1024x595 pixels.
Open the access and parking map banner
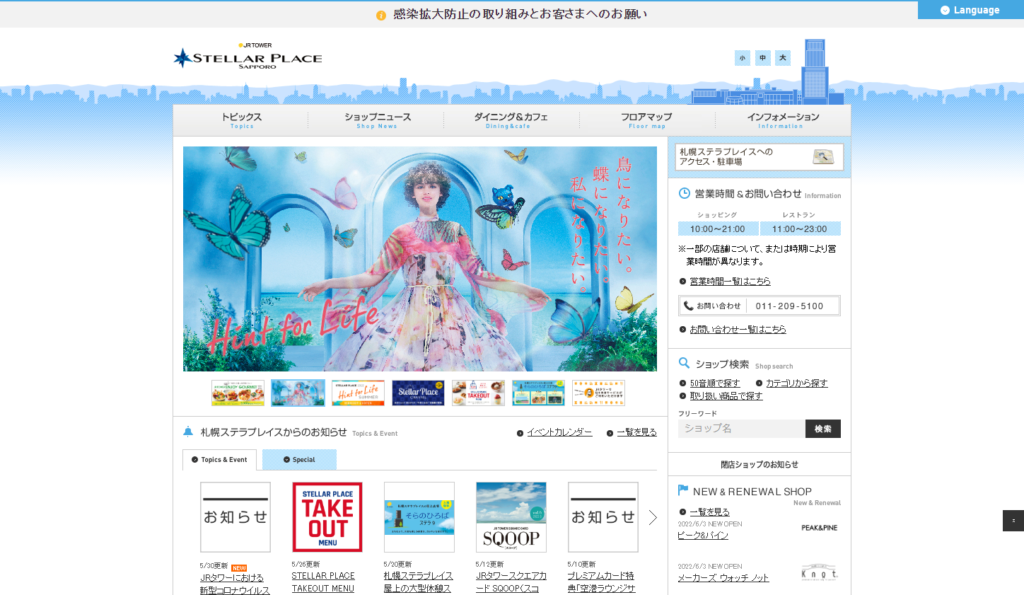pos(759,157)
